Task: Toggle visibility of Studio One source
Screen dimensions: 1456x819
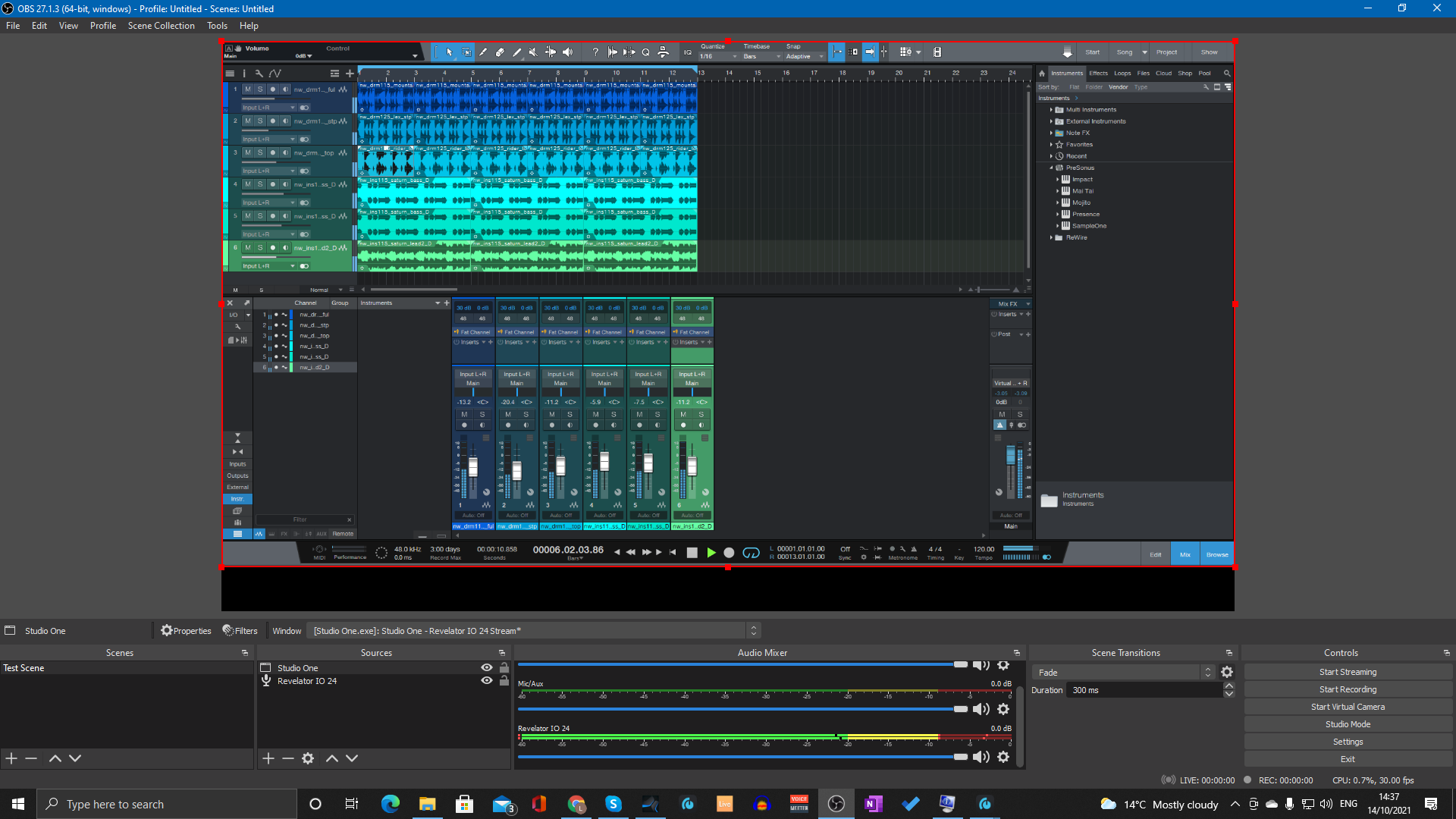Action: [x=487, y=668]
